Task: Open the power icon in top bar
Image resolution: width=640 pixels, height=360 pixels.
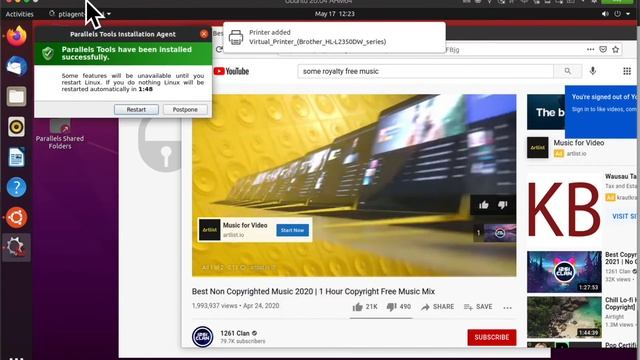Action: click(x=618, y=14)
